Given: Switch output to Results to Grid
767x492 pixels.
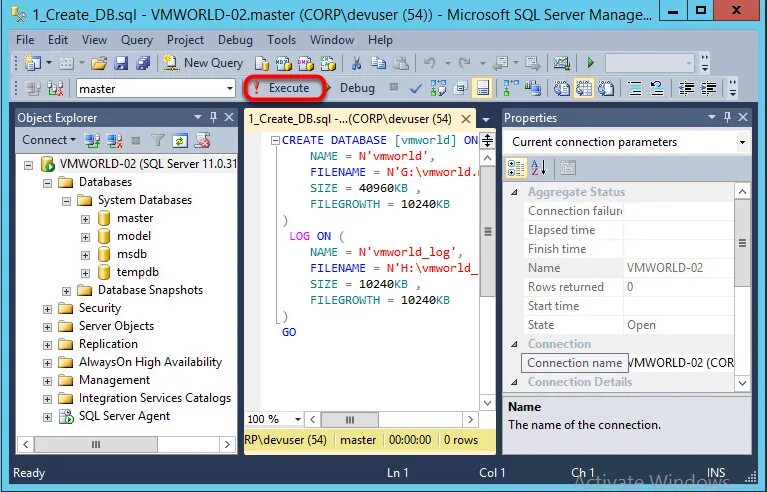Looking at the screenshot, I should (x=584, y=89).
